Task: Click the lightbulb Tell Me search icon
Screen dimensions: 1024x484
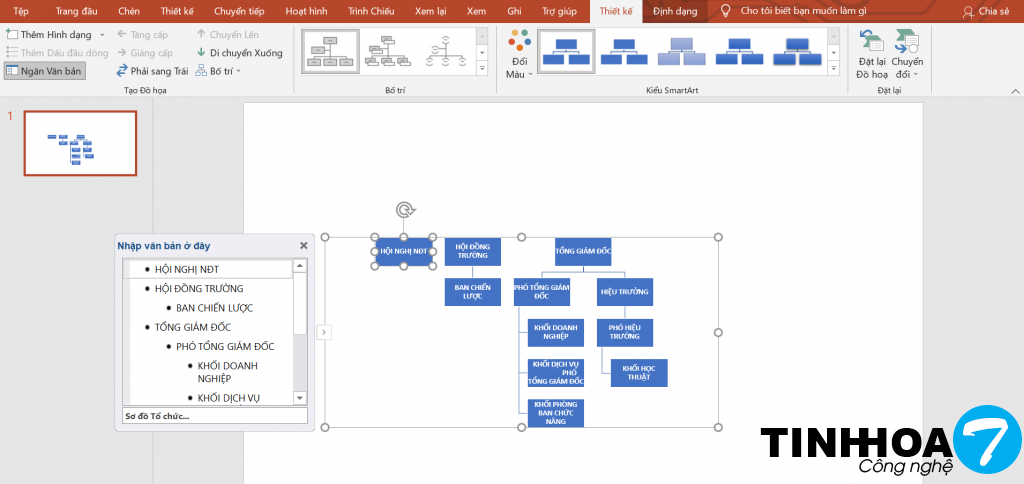Action: pos(726,10)
